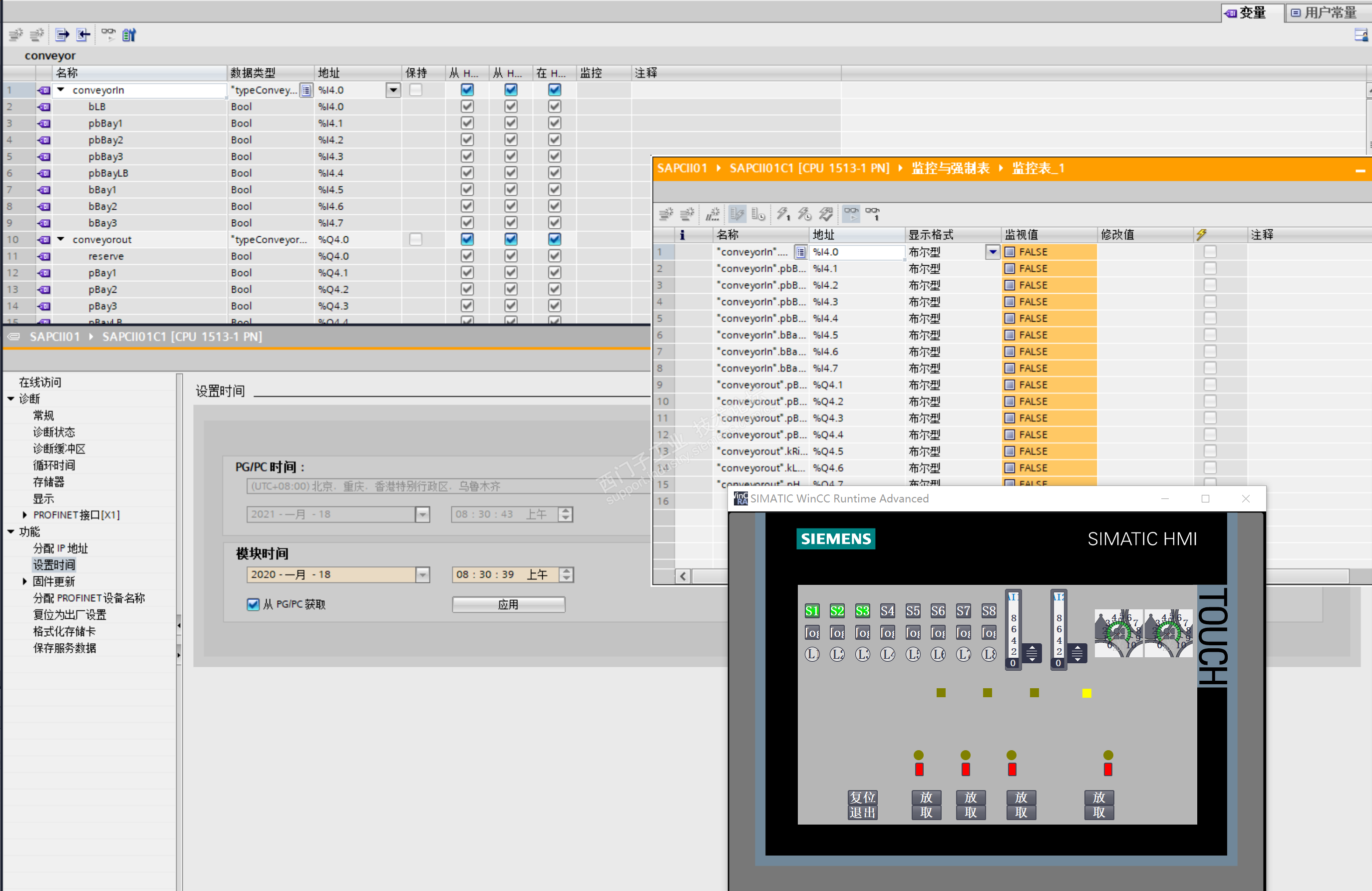Click the first vertical AI slider stepper on HMI
This screenshot has height=891, width=1372.
1032,653
